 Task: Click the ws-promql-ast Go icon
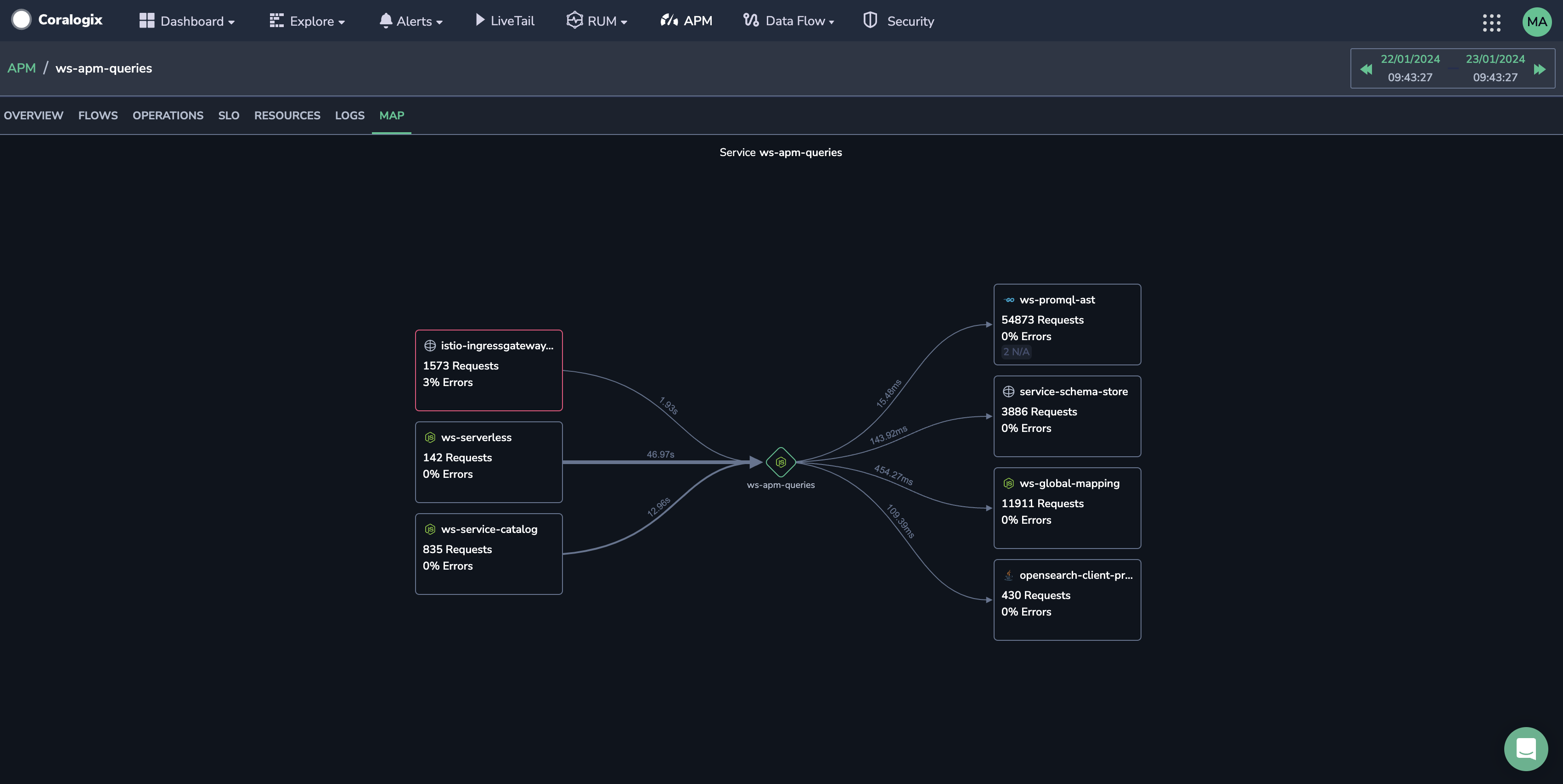click(x=1008, y=300)
